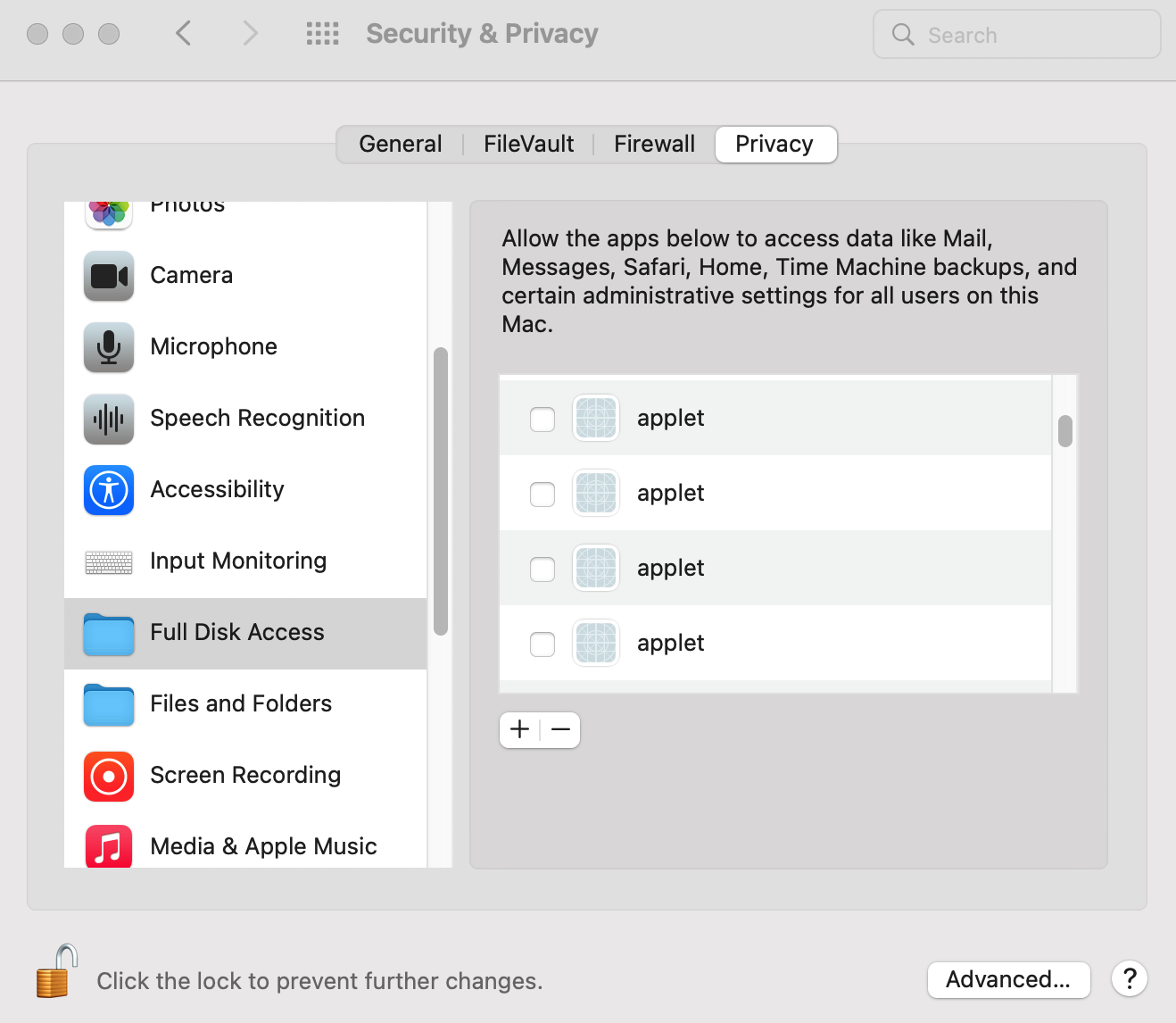Open Media & Apple Music settings icon
Image resolution: width=1176 pixels, height=1023 pixels.
coord(108,846)
